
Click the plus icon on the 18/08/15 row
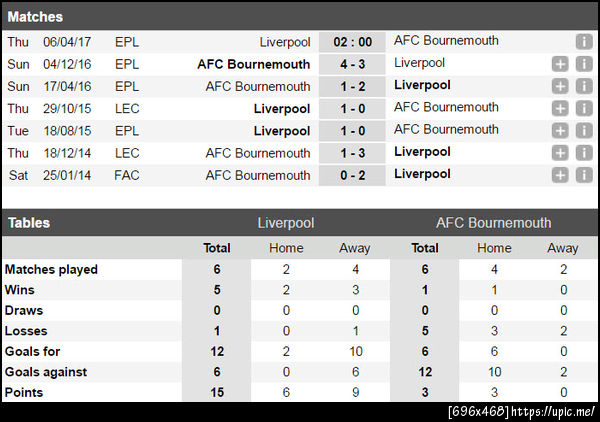tap(560, 130)
